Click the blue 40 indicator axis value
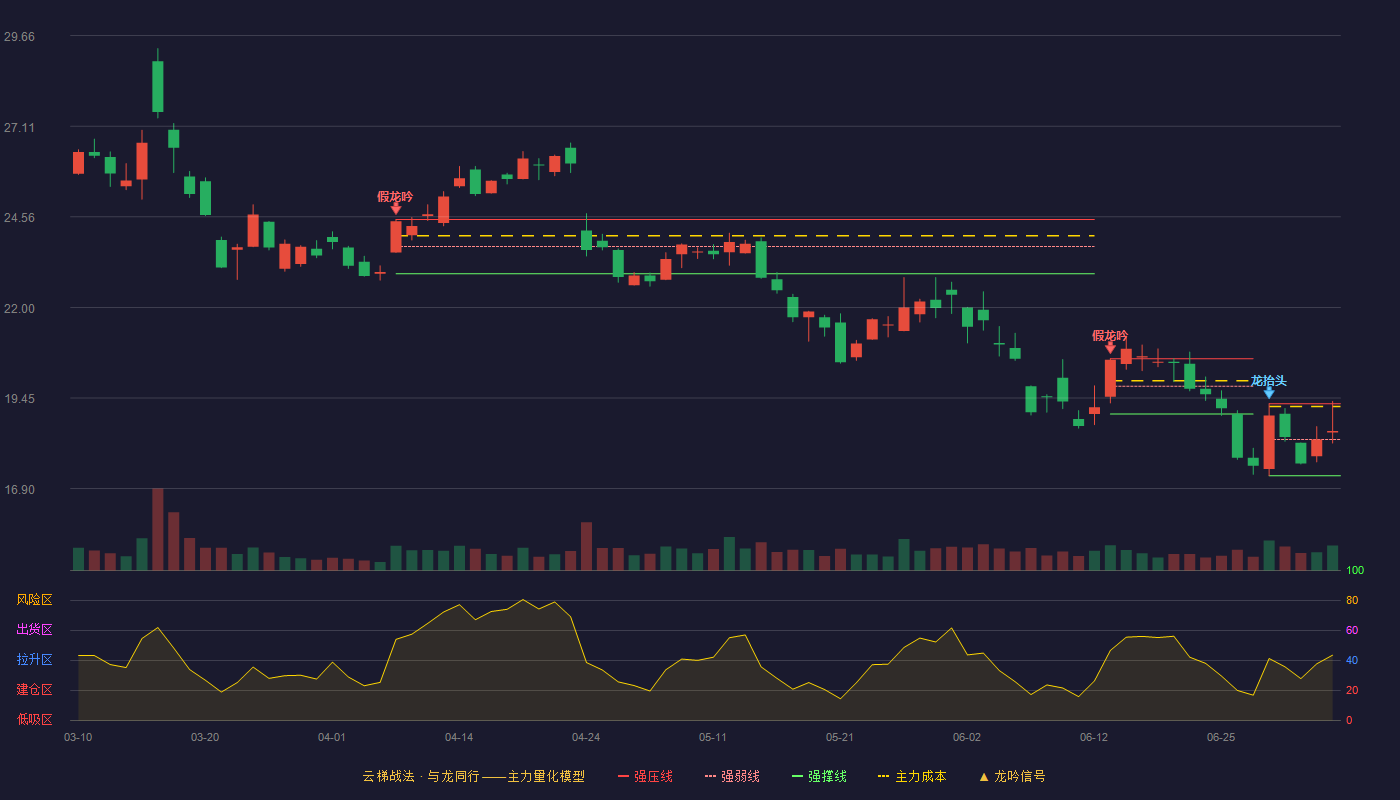Image resolution: width=1400 pixels, height=800 pixels. coord(1352,660)
